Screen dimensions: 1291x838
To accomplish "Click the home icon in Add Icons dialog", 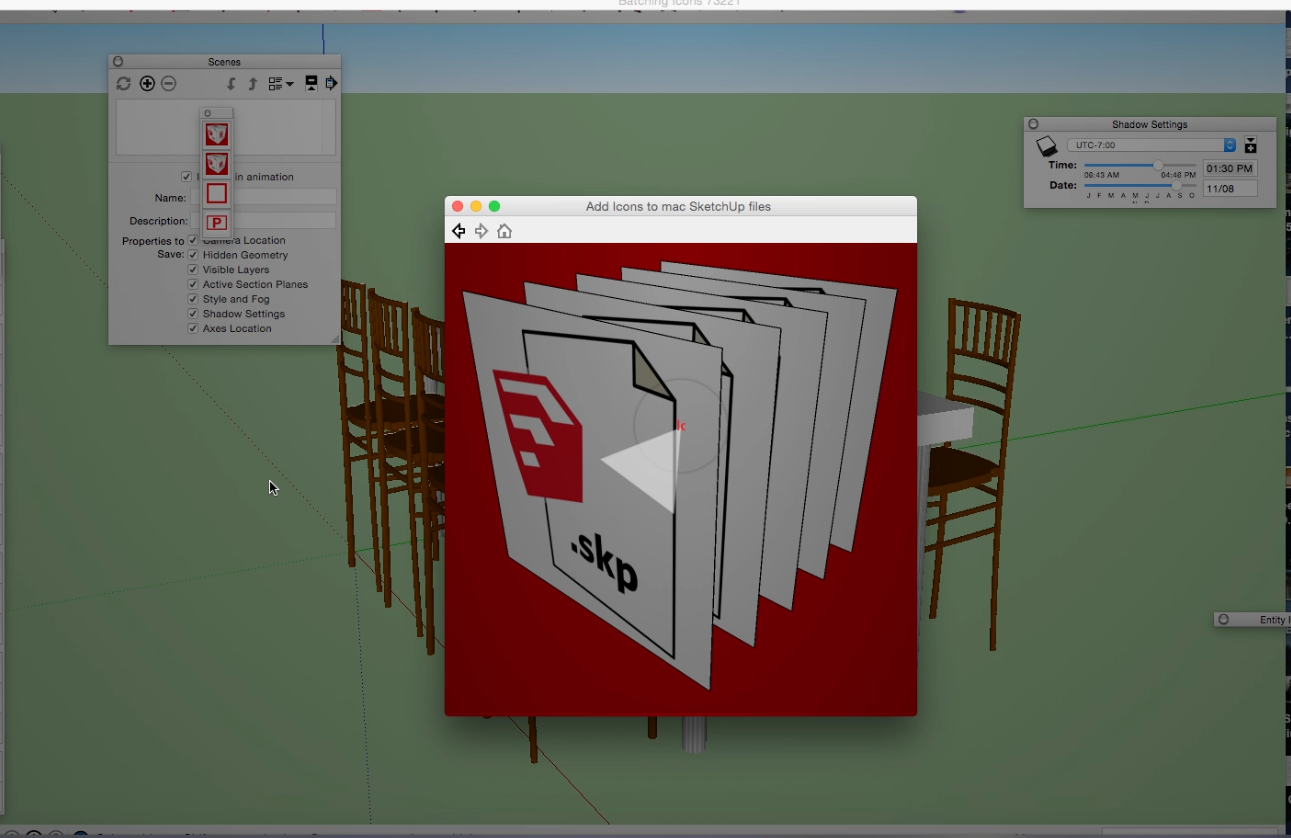I will click(504, 231).
